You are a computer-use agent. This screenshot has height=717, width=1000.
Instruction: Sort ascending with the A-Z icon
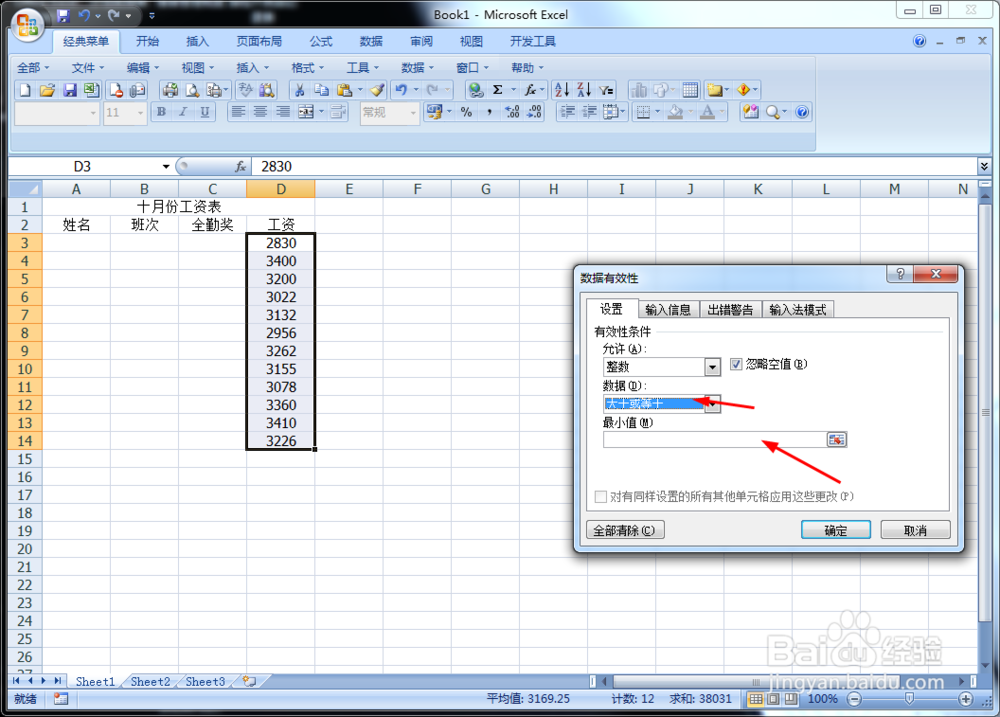pos(562,90)
